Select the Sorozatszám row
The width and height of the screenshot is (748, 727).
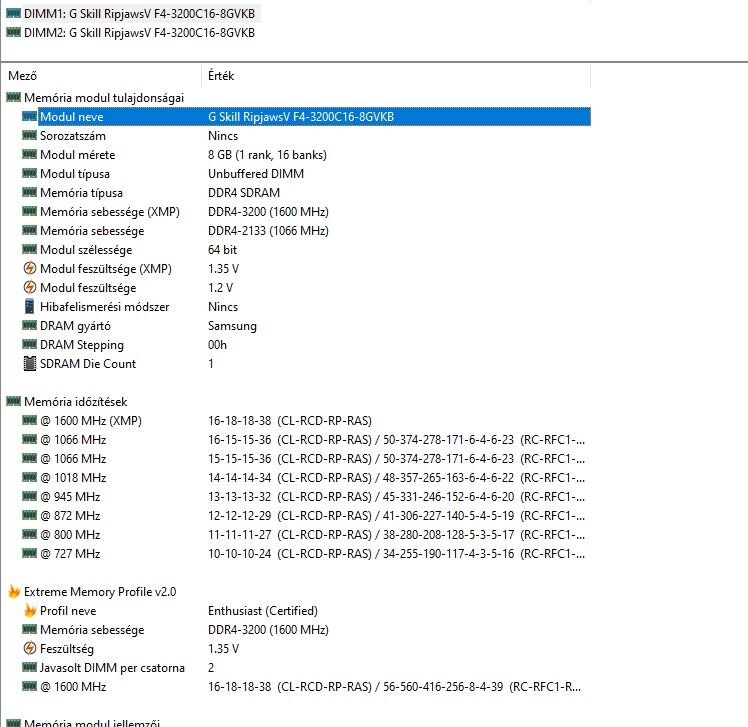(x=305, y=136)
